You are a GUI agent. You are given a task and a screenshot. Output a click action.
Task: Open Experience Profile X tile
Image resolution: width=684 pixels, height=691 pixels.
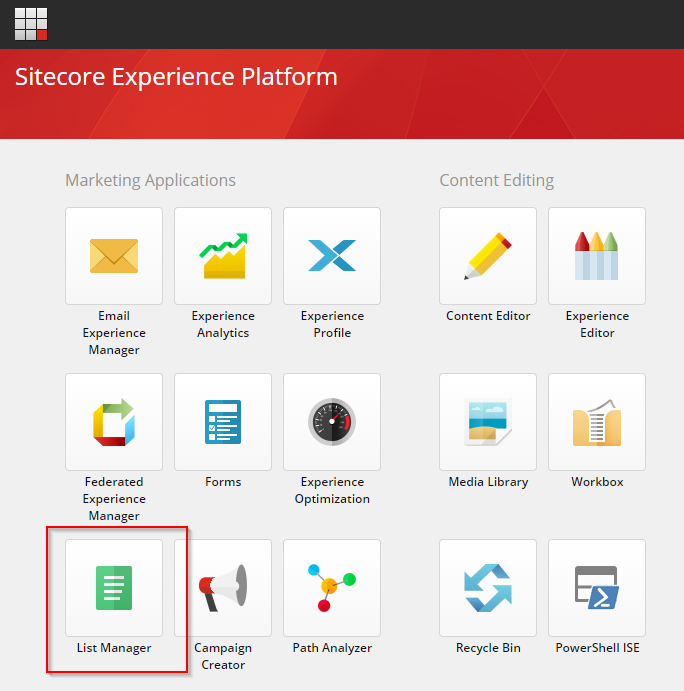[x=332, y=256]
